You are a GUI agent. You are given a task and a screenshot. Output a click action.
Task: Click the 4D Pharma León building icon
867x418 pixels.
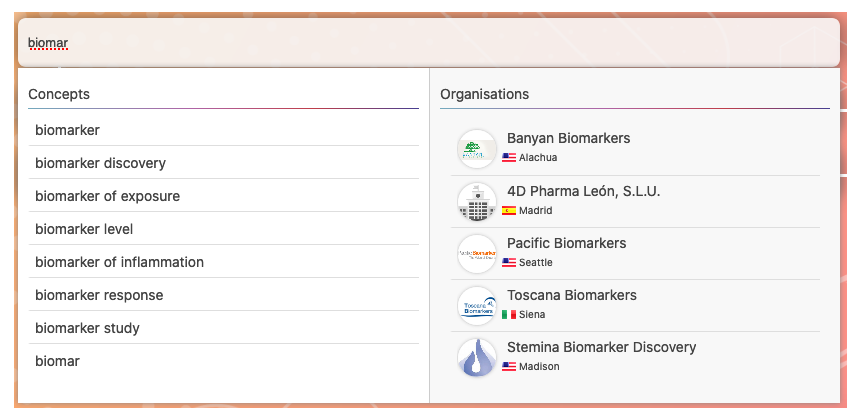pos(477,202)
